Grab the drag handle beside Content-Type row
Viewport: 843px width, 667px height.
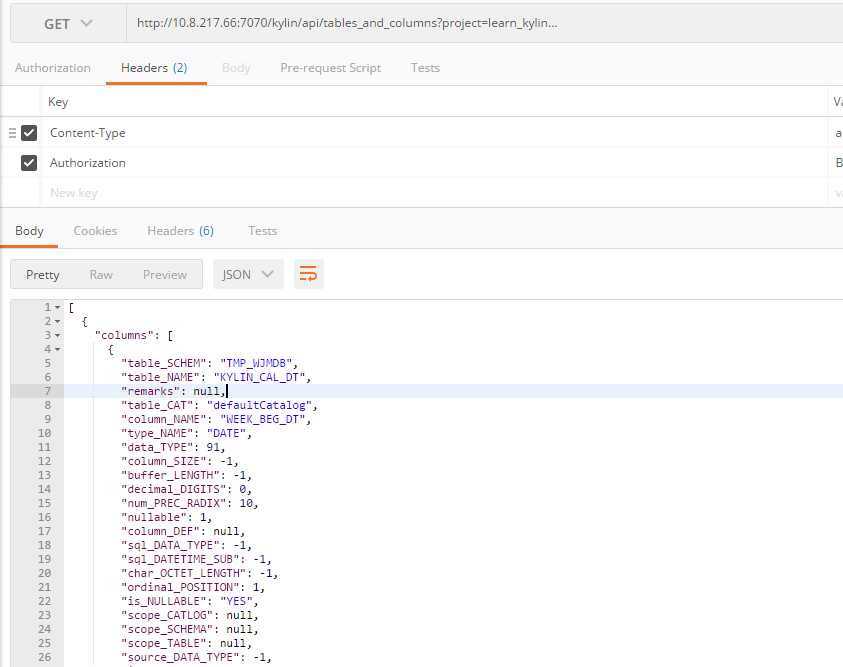coord(12,133)
